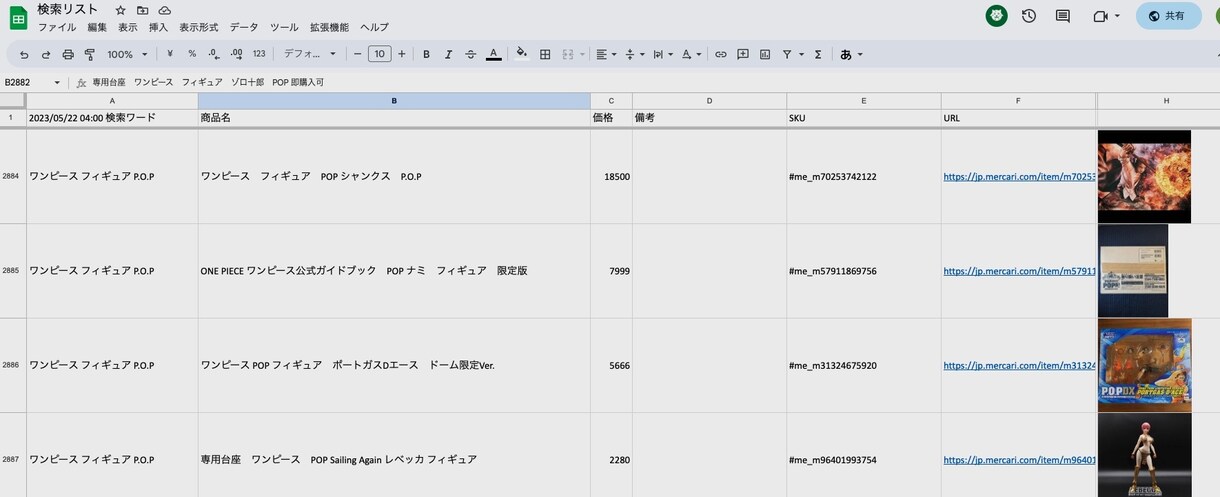Toggle italic formatting

pos(448,54)
